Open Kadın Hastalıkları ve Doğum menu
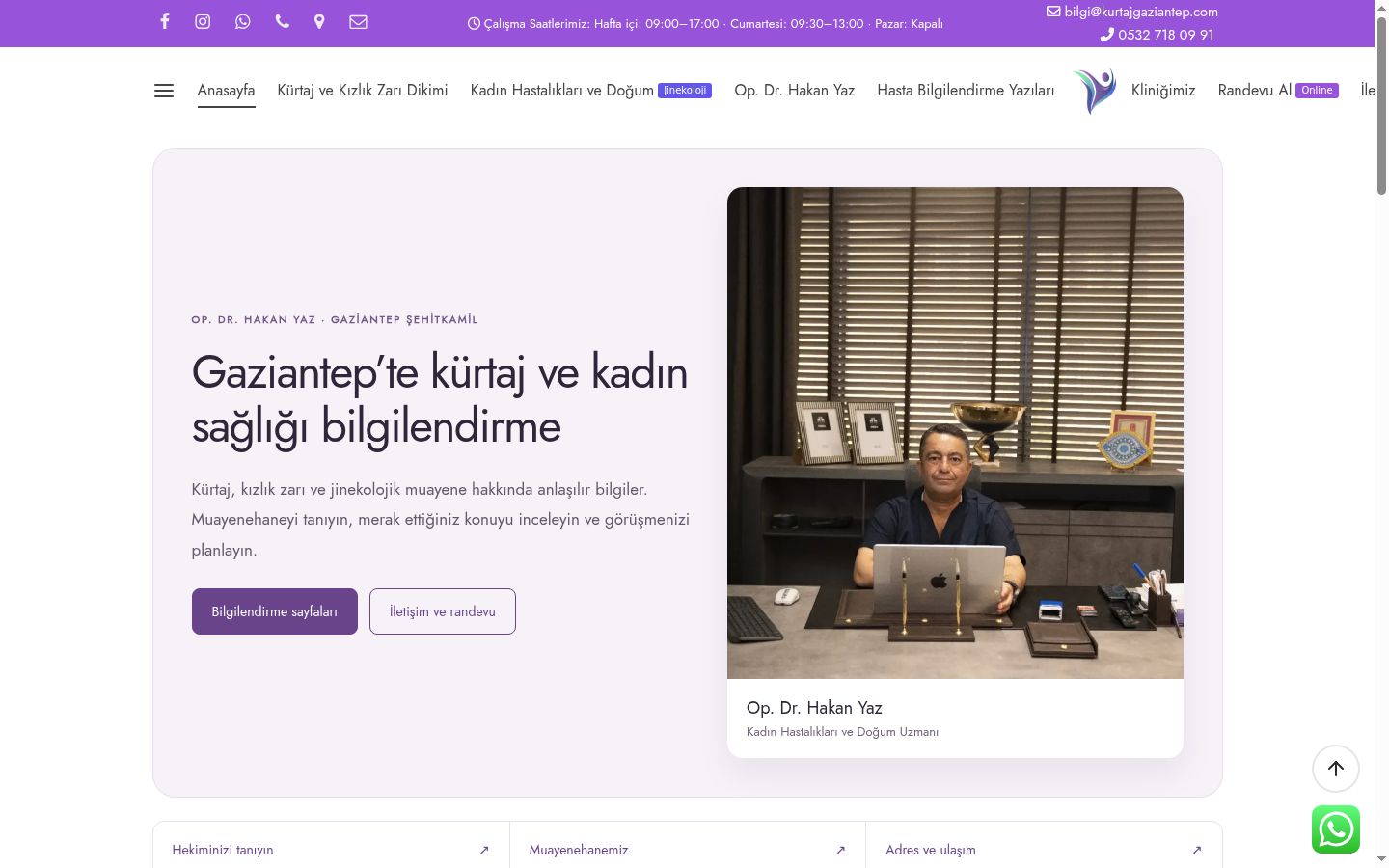The image size is (1389, 868). [591, 91]
